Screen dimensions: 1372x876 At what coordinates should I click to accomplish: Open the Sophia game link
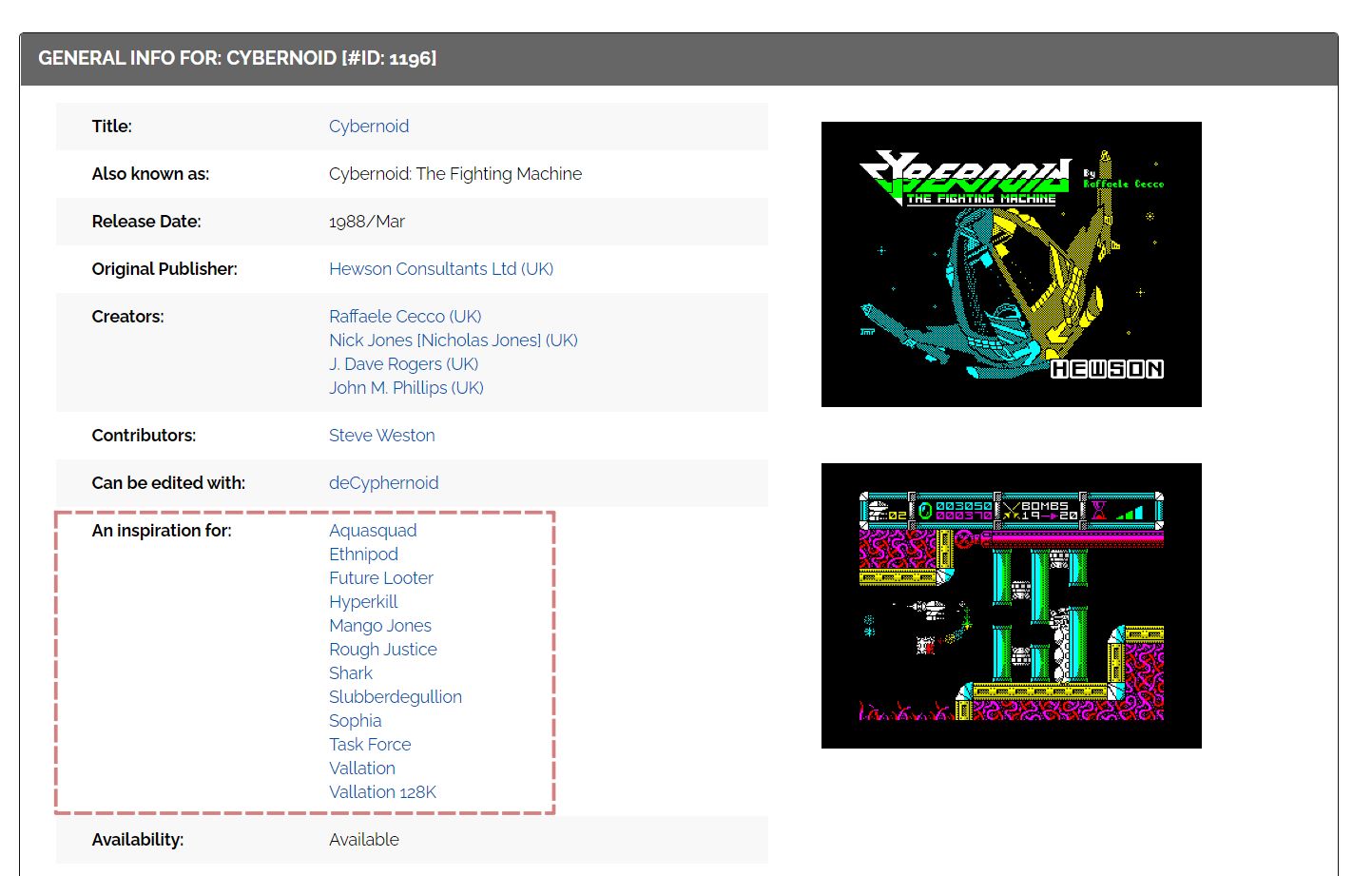point(356,721)
